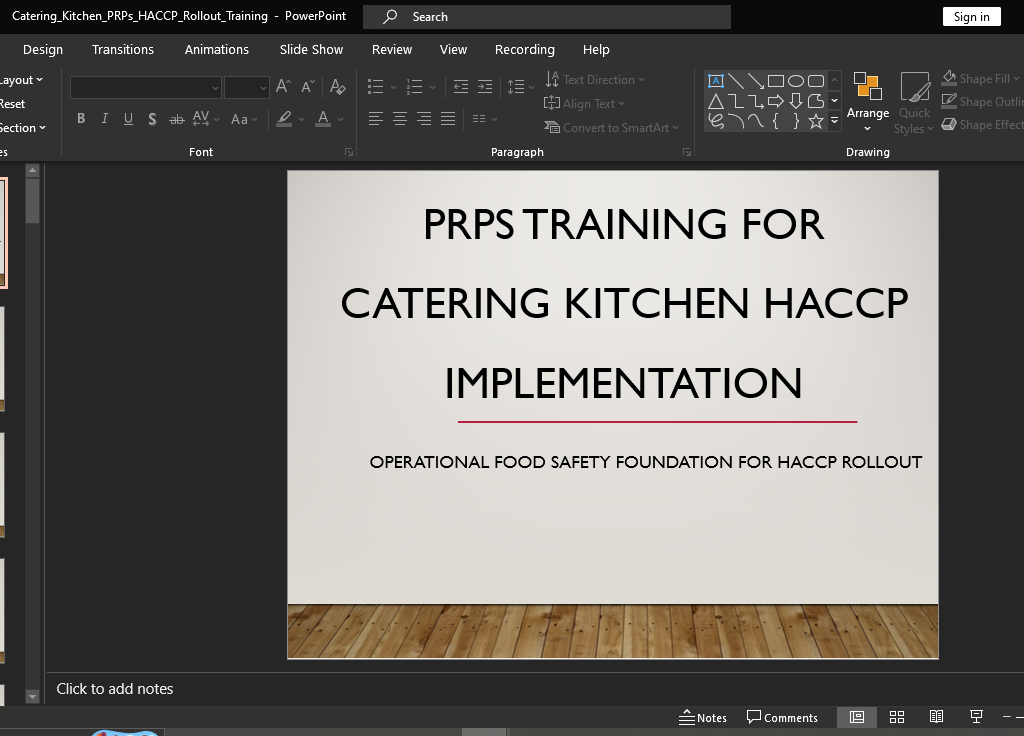This screenshot has width=1024, height=736.
Task: Toggle Underline formatting
Action: coord(128,119)
